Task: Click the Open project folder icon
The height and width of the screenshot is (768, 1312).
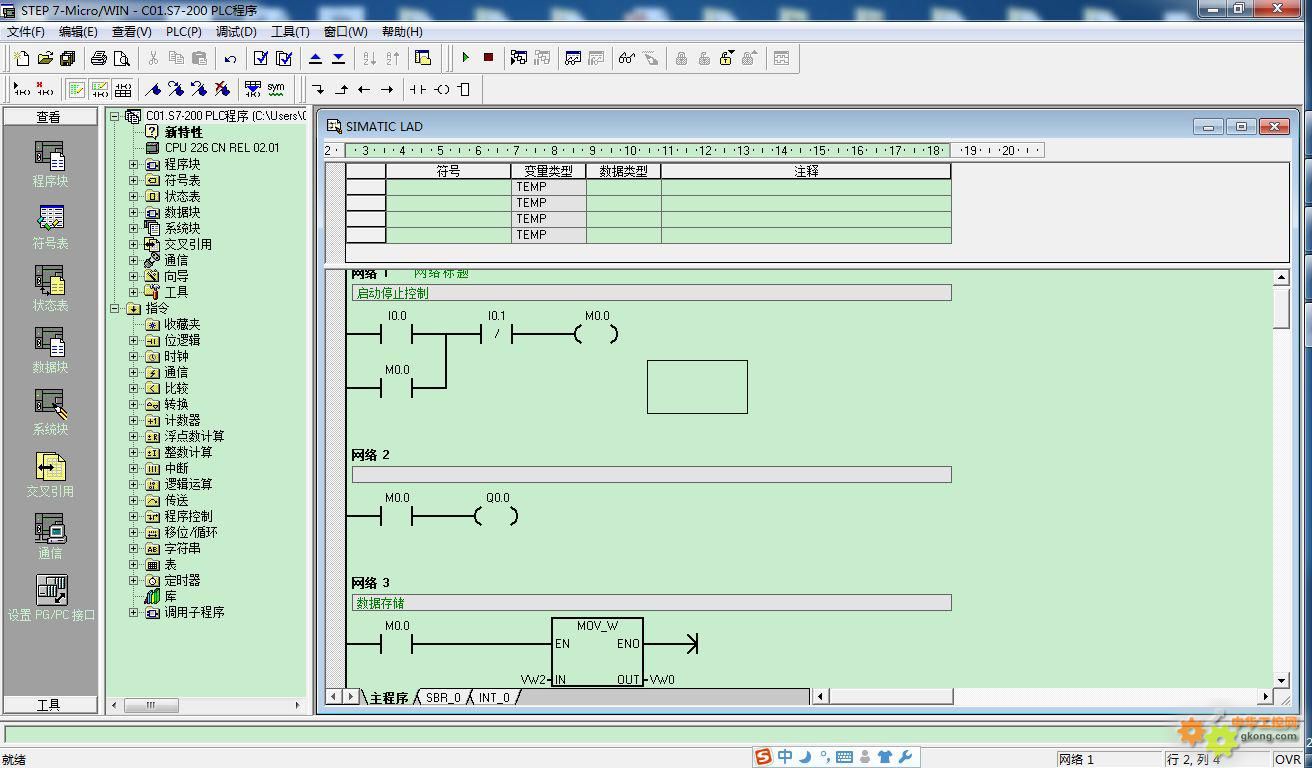Action: tap(44, 58)
